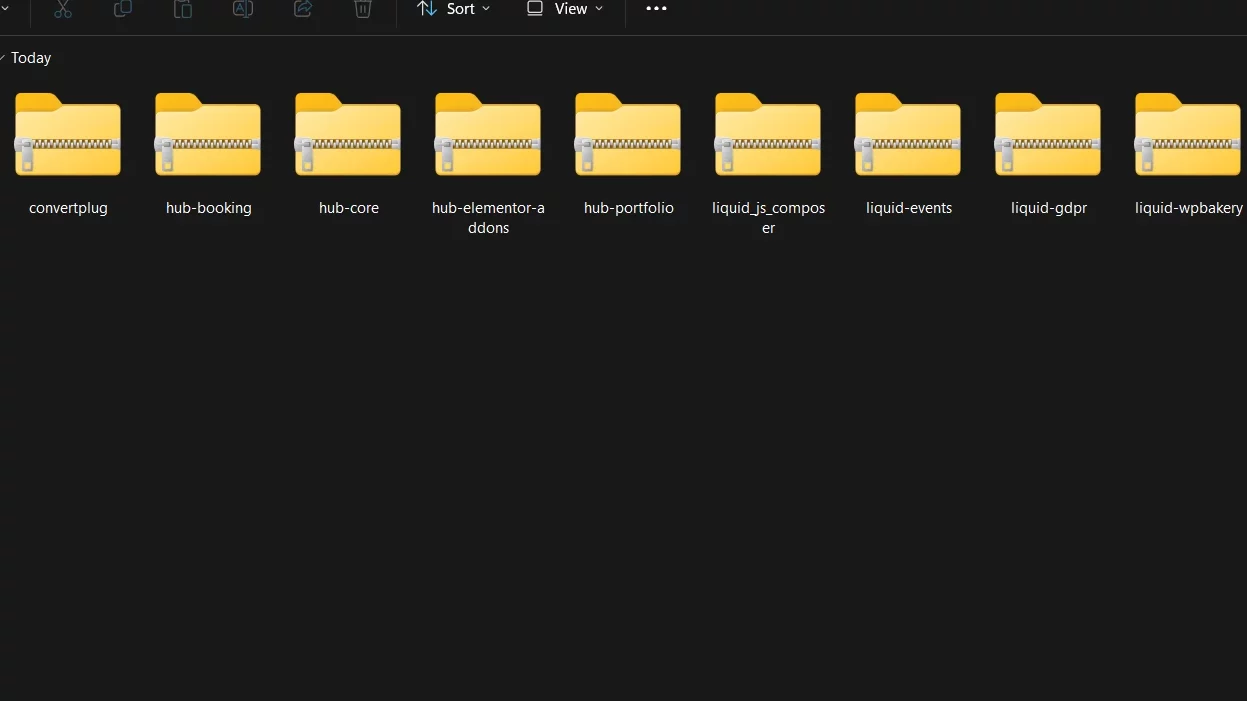
Task: Click the liquid-events zip archive
Action: (x=908, y=150)
